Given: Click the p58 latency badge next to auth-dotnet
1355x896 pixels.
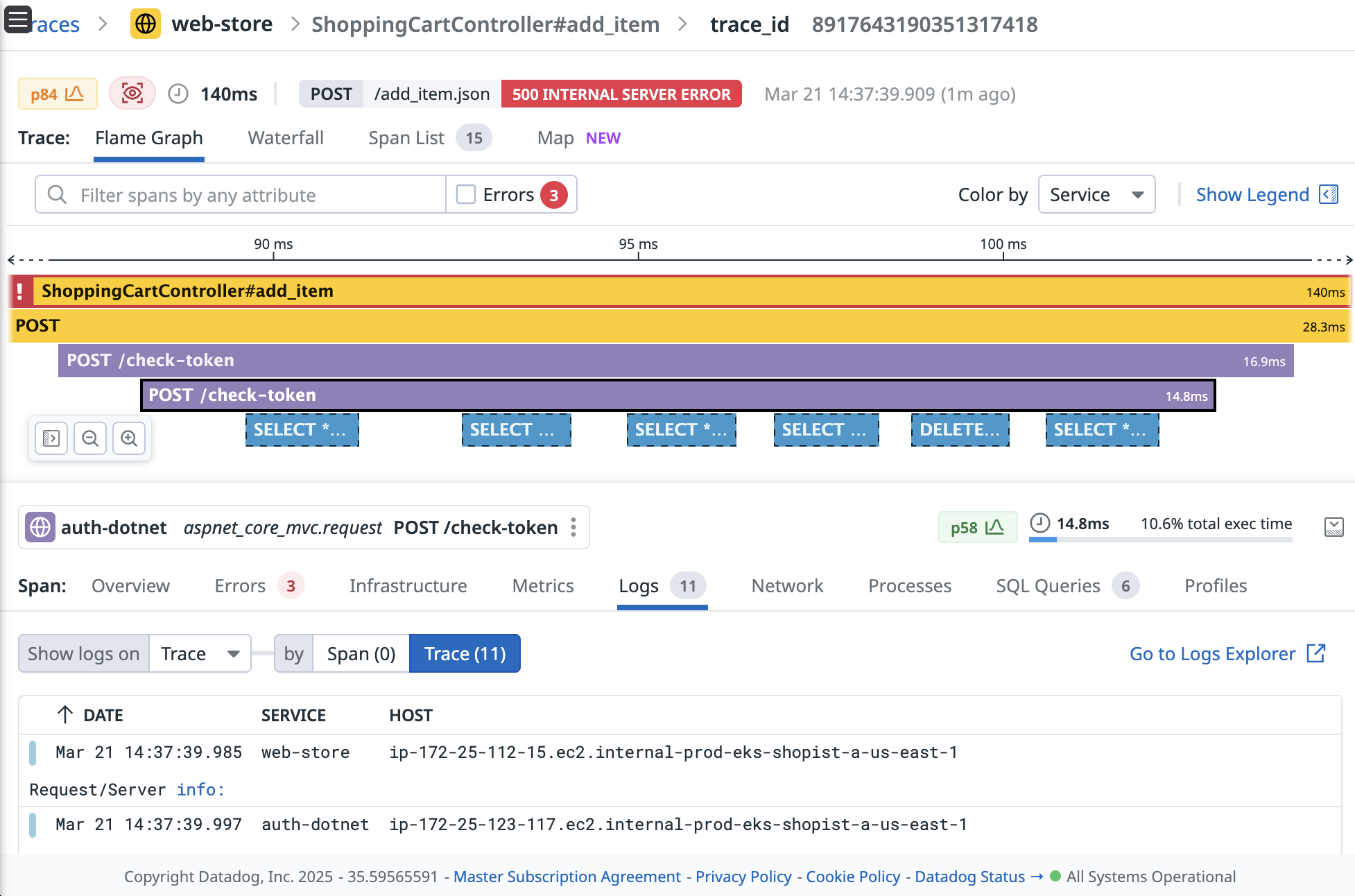Looking at the screenshot, I should coord(977,527).
